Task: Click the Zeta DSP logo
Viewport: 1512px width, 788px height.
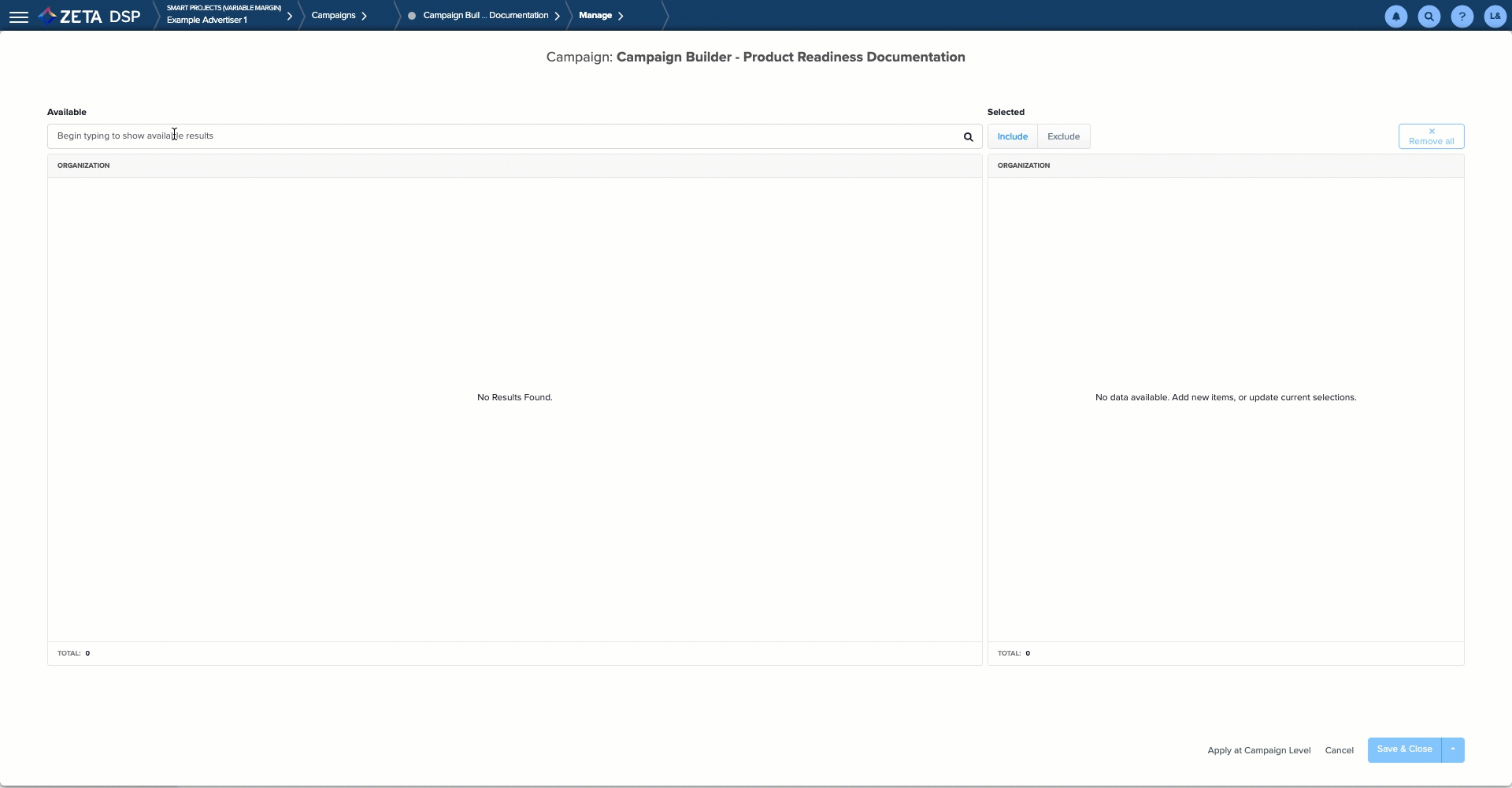Action: 90,17
